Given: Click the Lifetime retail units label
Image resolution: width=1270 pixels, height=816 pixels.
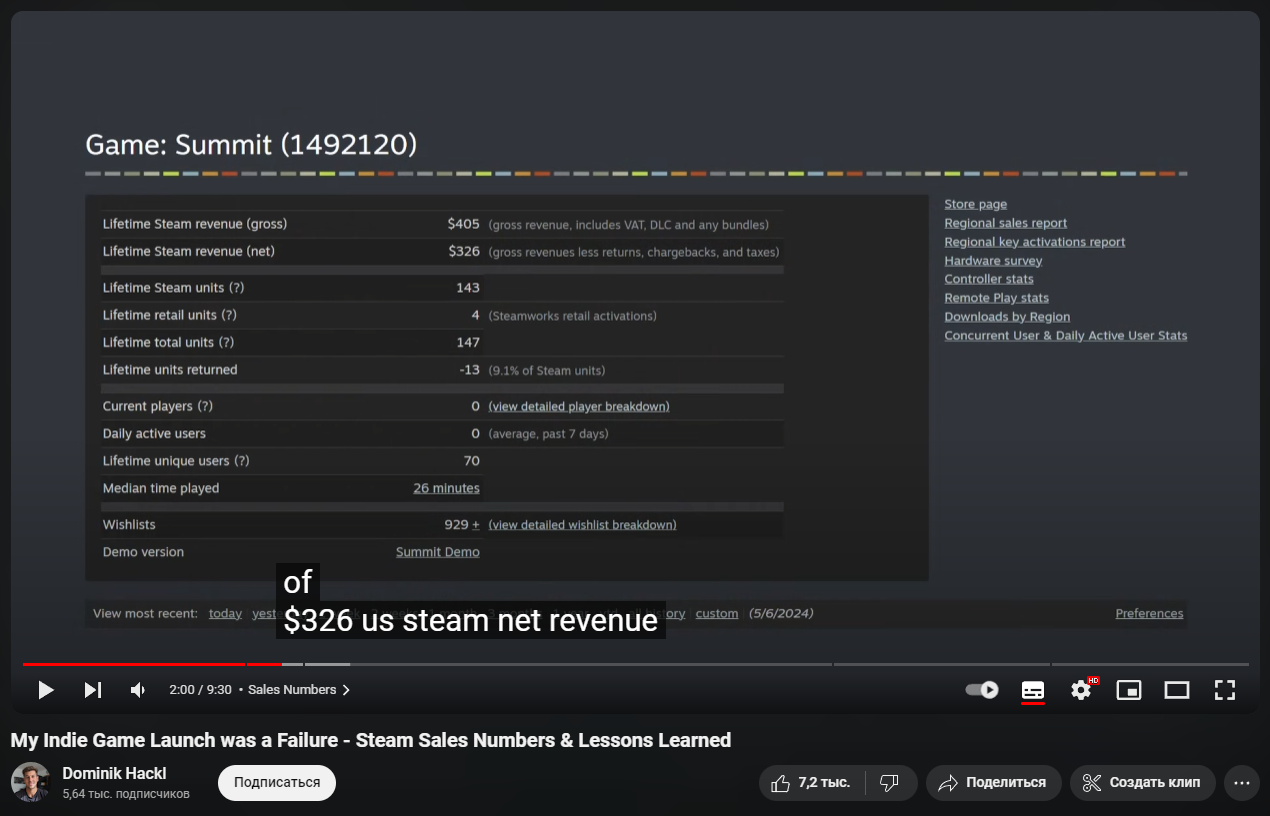Looking at the screenshot, I should click(170, 315).
